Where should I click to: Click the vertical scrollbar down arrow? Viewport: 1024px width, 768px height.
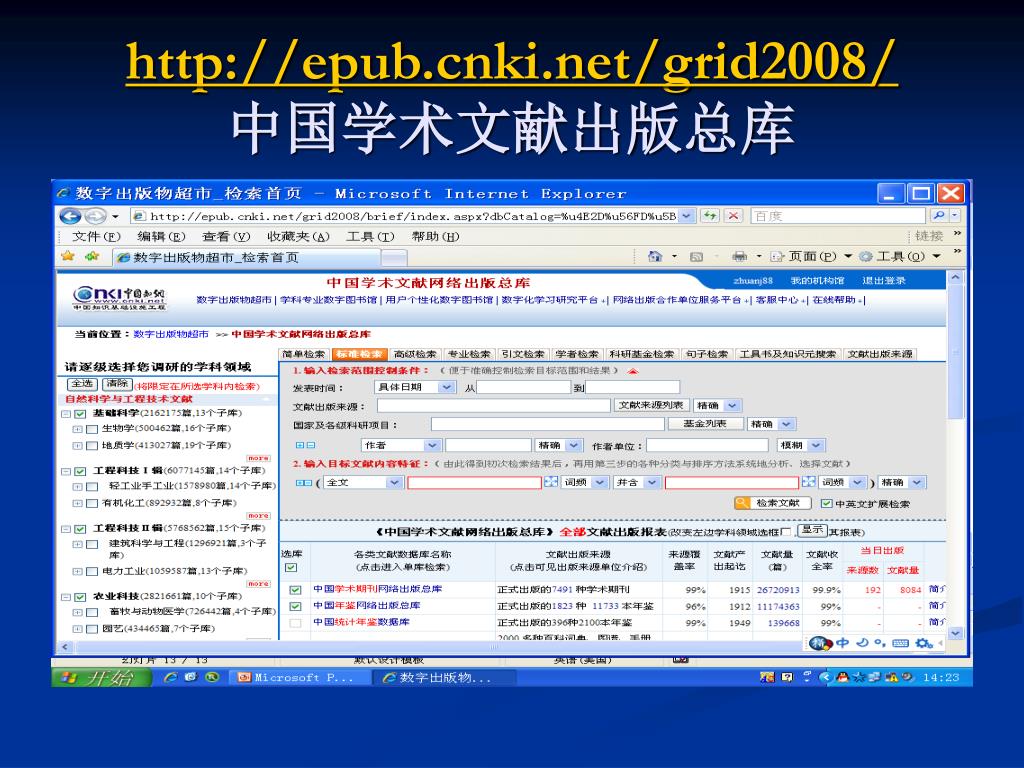point(955,633)
